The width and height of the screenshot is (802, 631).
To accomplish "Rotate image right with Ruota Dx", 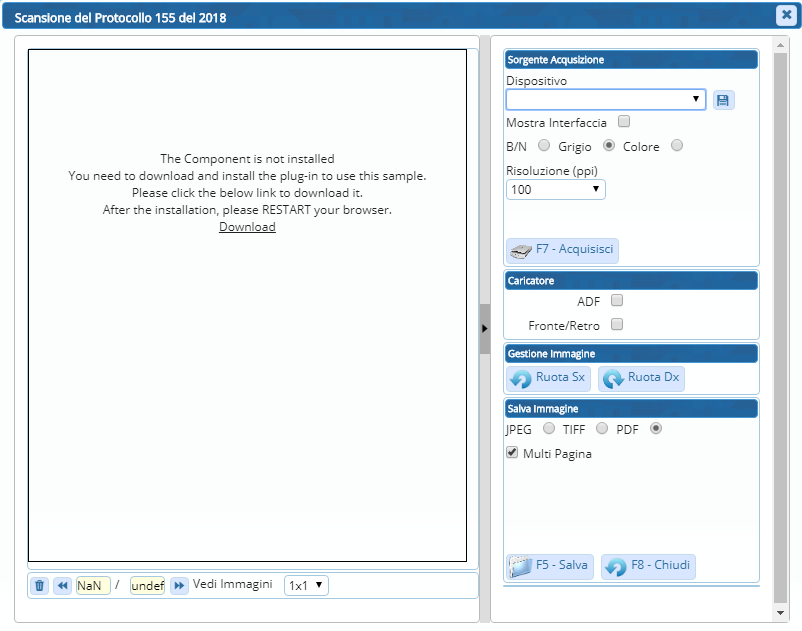I will point(641,378).
